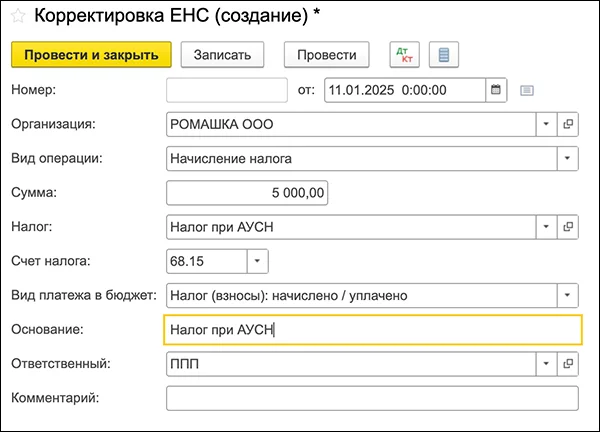The height and width of the screenshot is (432, 600).
Task: Expand the Налог dropdown list
Action: (547, 227)
